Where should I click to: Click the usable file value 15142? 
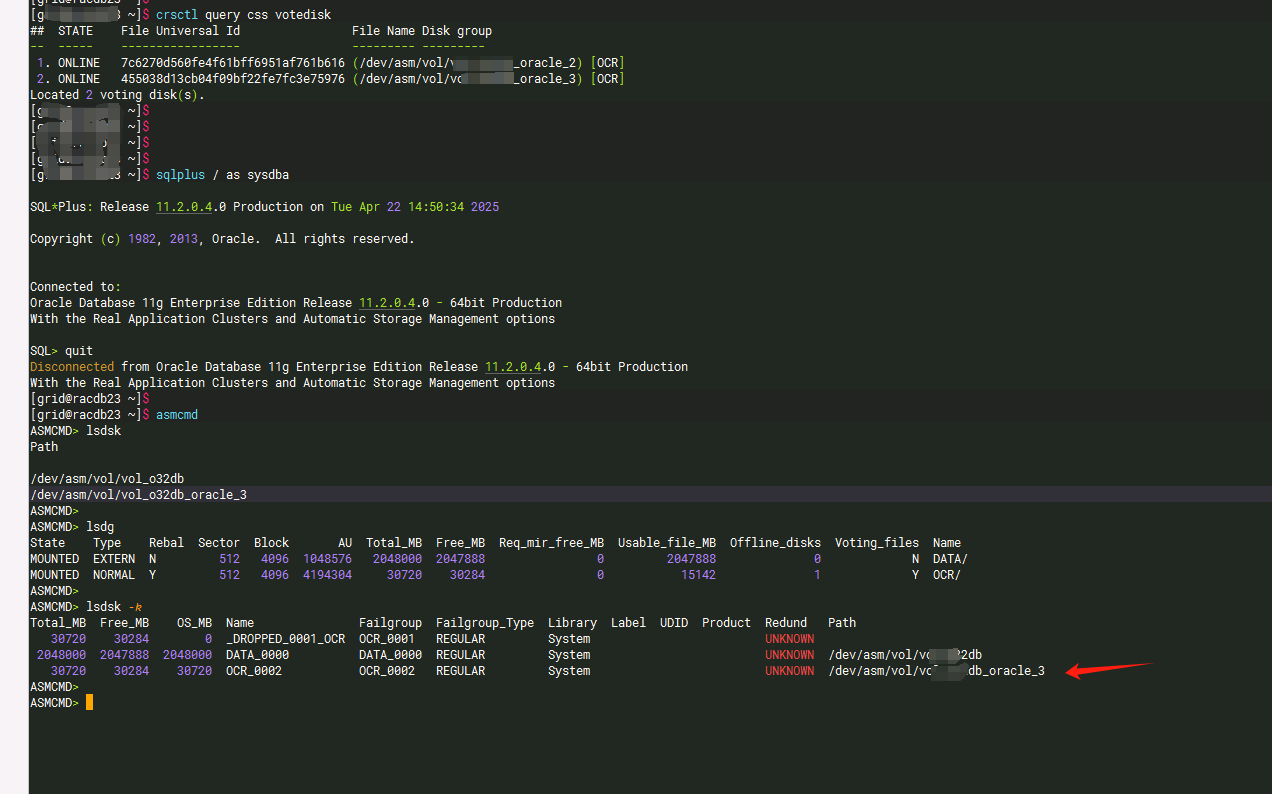pyautogui.click(x=698, y=575)
